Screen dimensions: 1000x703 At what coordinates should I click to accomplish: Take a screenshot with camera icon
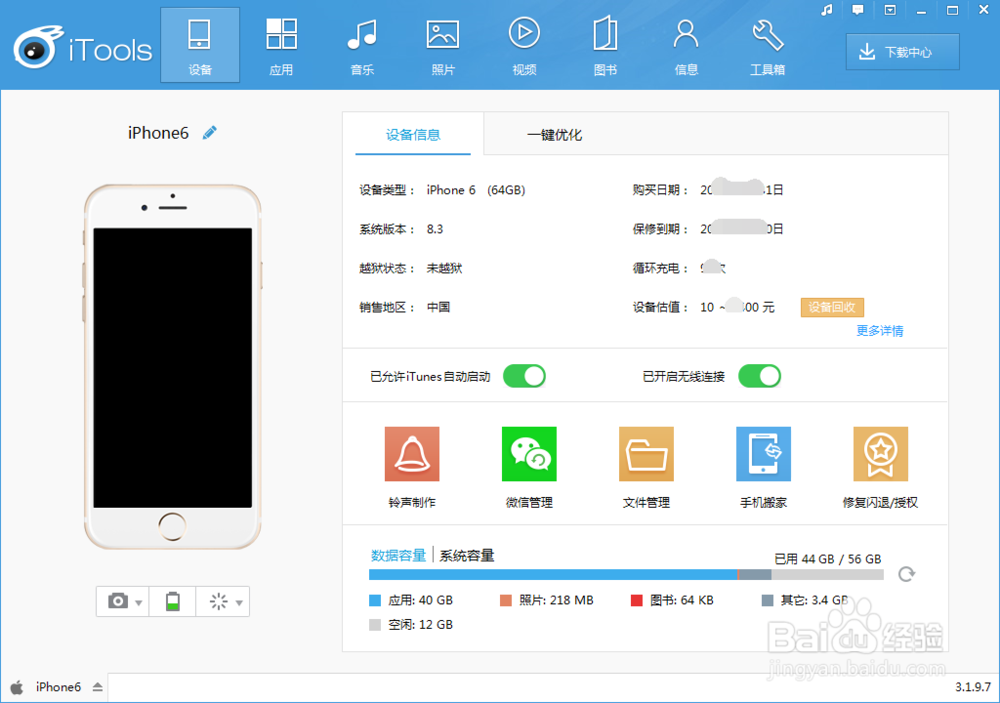pos(117,602)
